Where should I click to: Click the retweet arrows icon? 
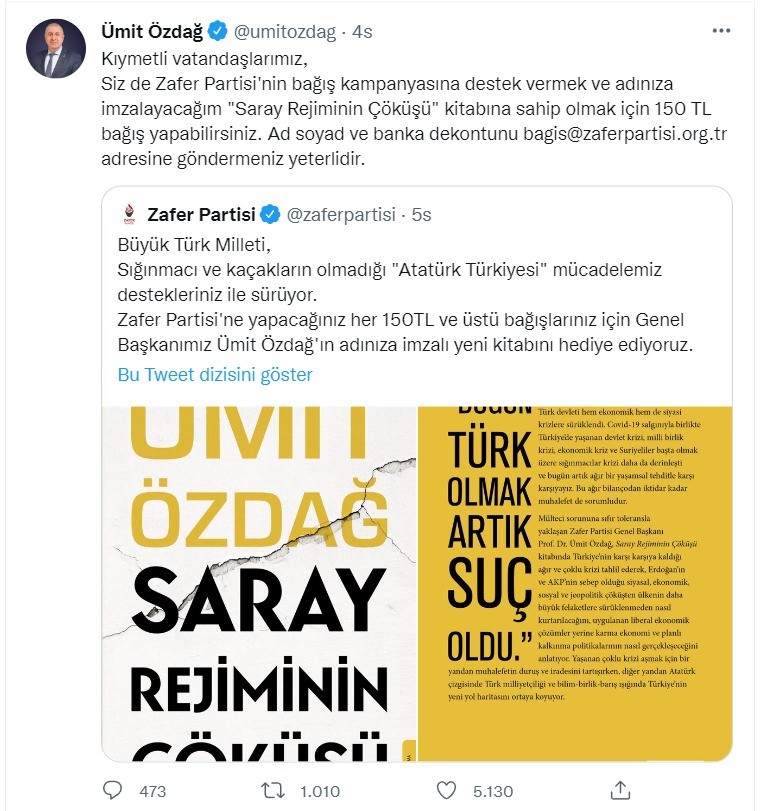click(273, 790)
